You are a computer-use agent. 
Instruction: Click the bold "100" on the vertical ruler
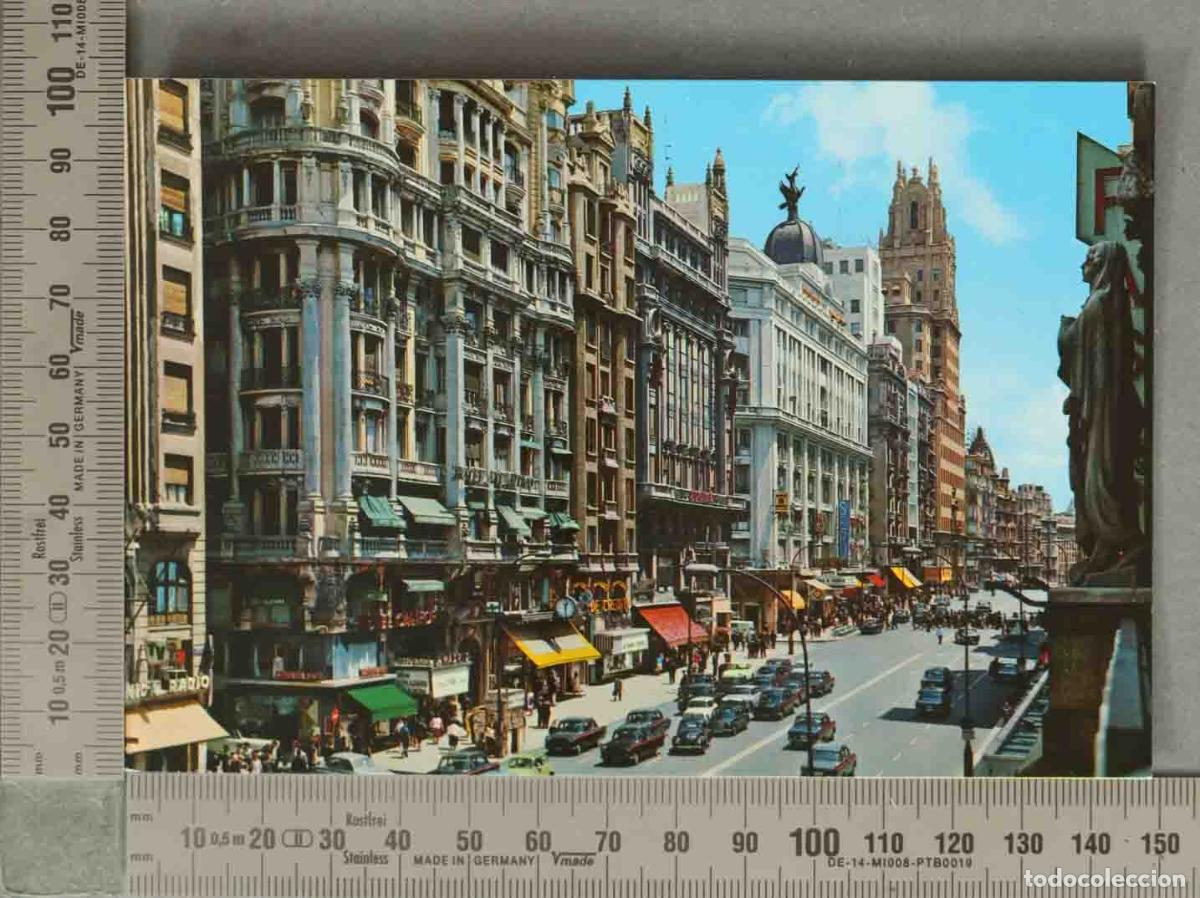tap(61, 90)
